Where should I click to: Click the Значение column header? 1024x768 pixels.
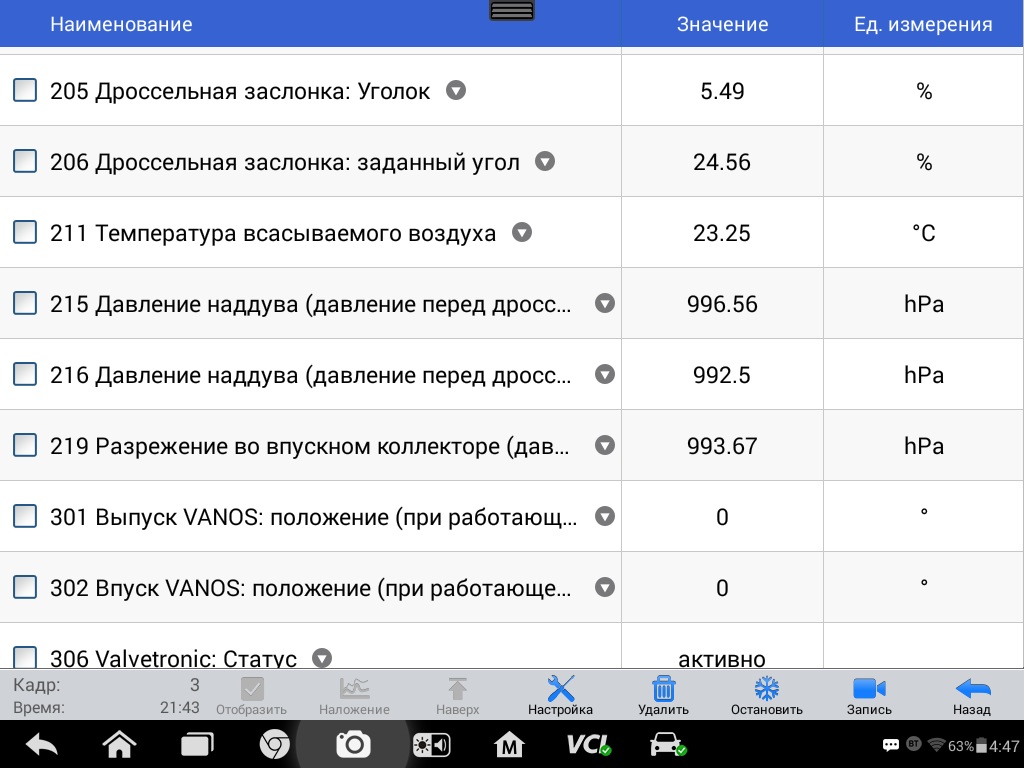point(722,24)
